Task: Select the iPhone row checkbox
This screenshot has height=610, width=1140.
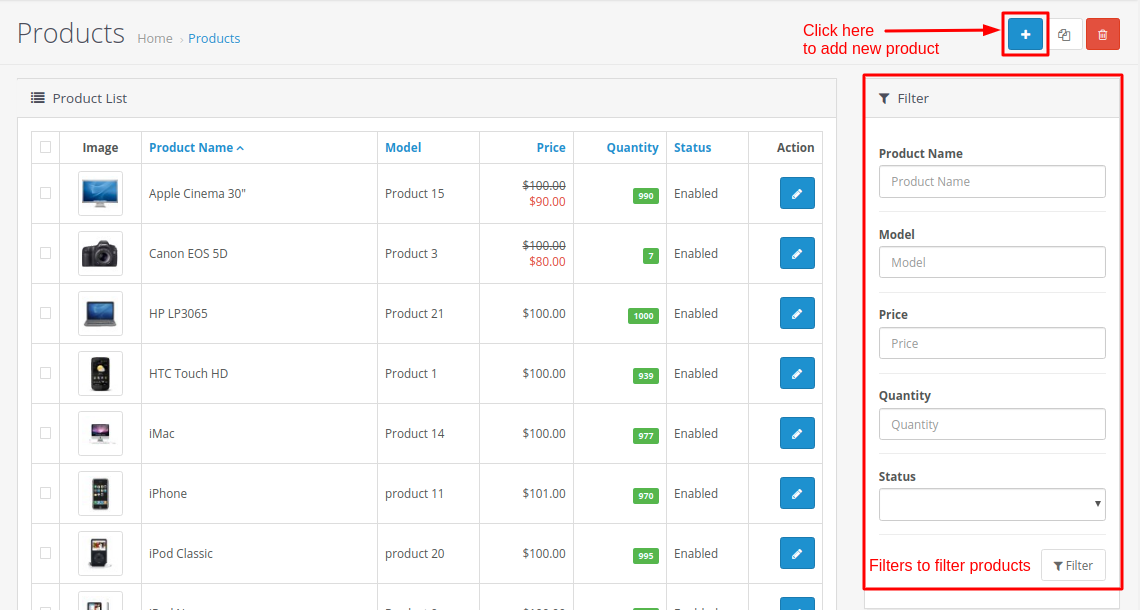Action: pos(46,493)
